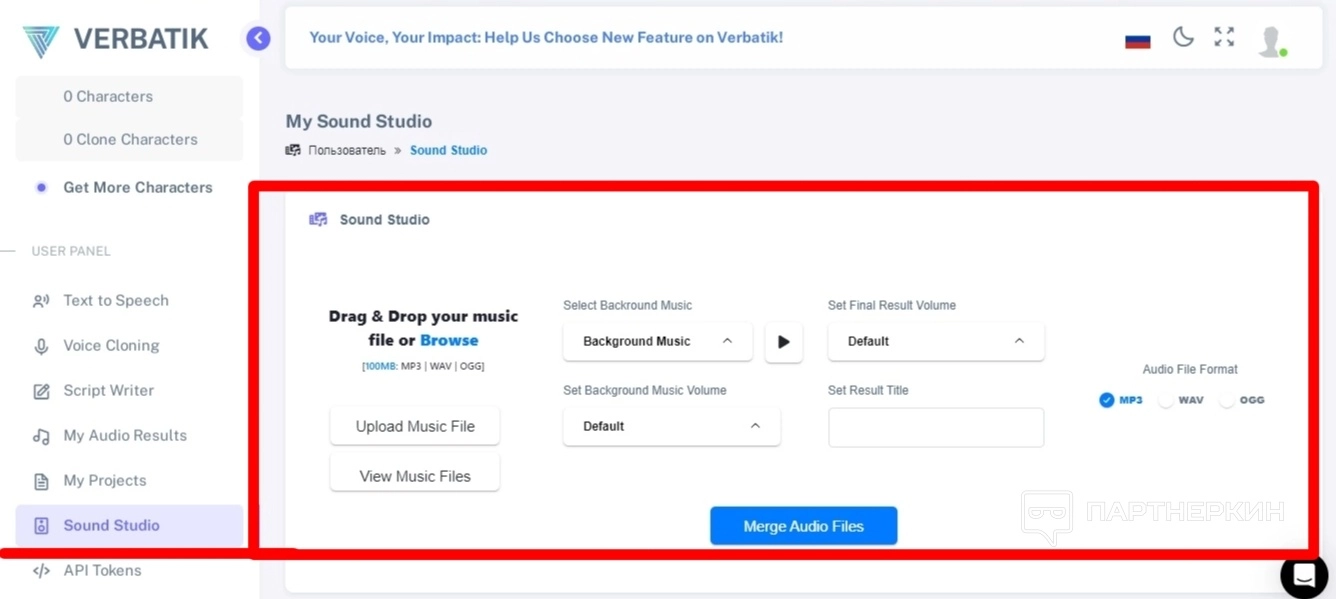This screenshot has width=1336, height=599.
Task: Select the MP3 audio format
Action: 1107,400
